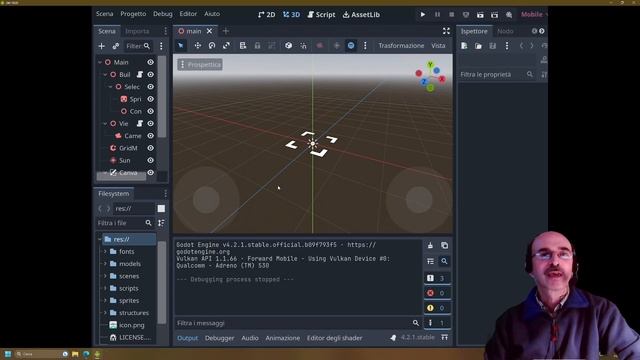This screenshot has height=360, width=640.
Task: Switch to the Importa tab
Action: 137,31
